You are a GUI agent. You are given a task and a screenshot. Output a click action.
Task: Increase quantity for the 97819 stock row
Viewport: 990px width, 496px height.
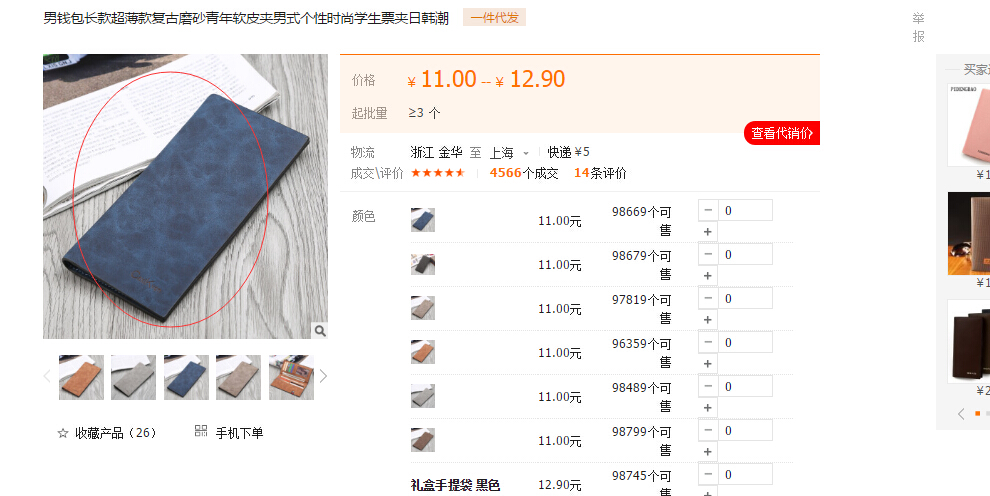pyautogui.click(x=708, y=320)
